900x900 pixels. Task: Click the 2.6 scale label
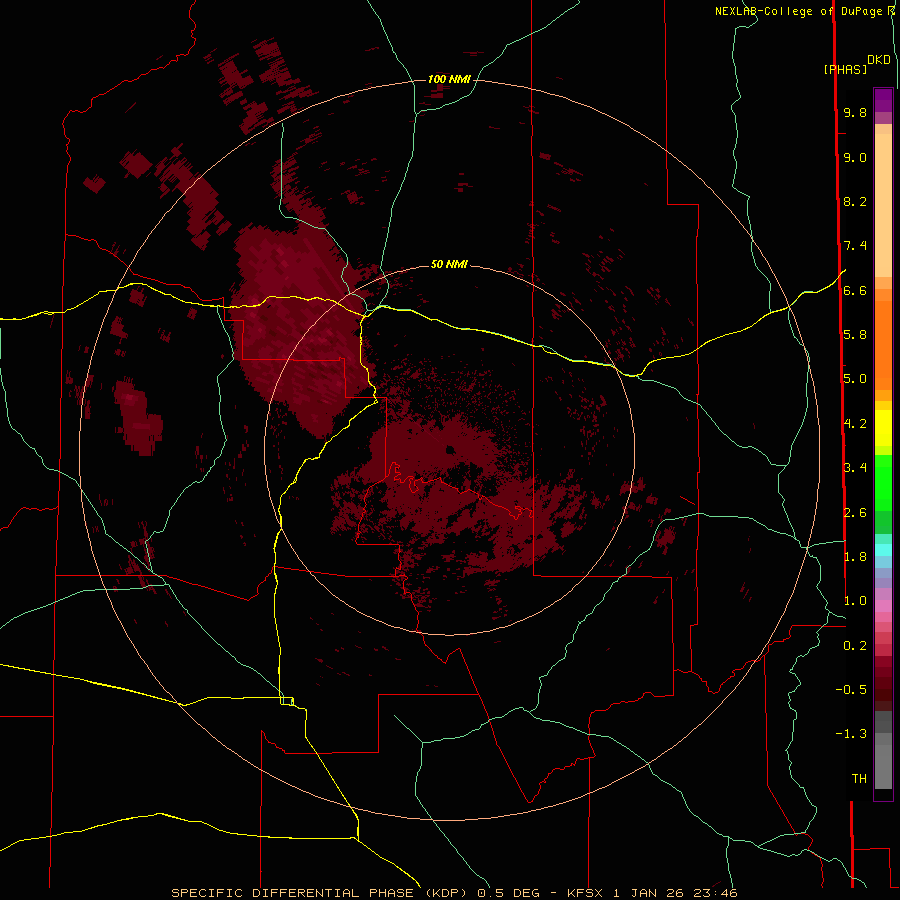855,513
